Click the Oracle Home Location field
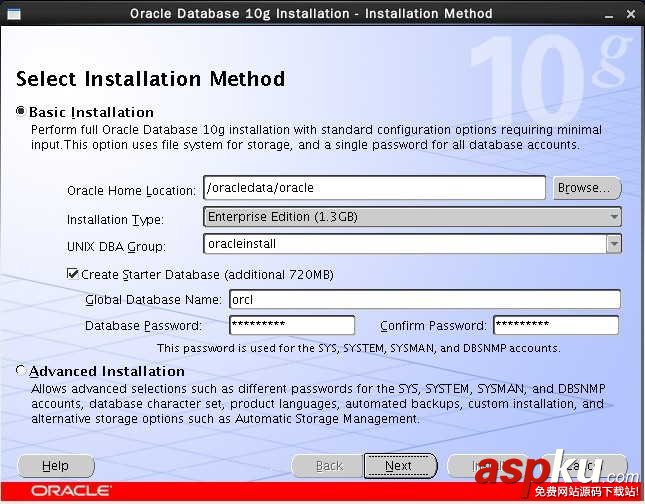The image size is (645, 504). 374,188
